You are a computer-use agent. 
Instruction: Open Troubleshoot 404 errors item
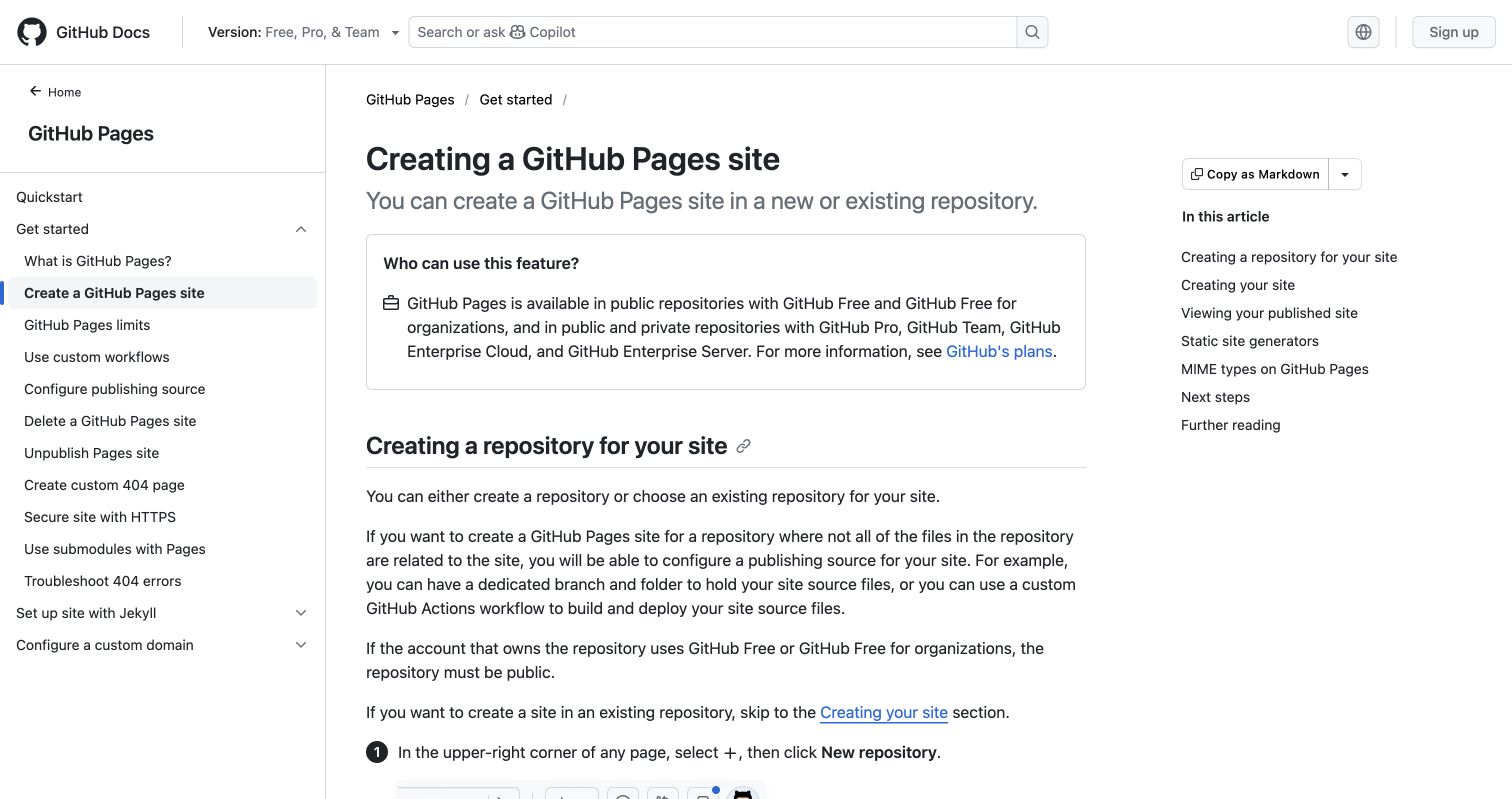click(103, 581)
